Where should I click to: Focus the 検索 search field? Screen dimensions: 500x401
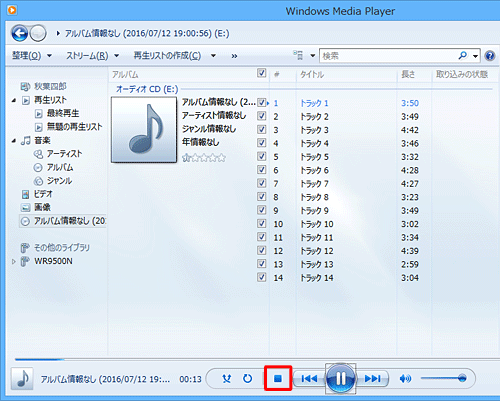point(388,56)
